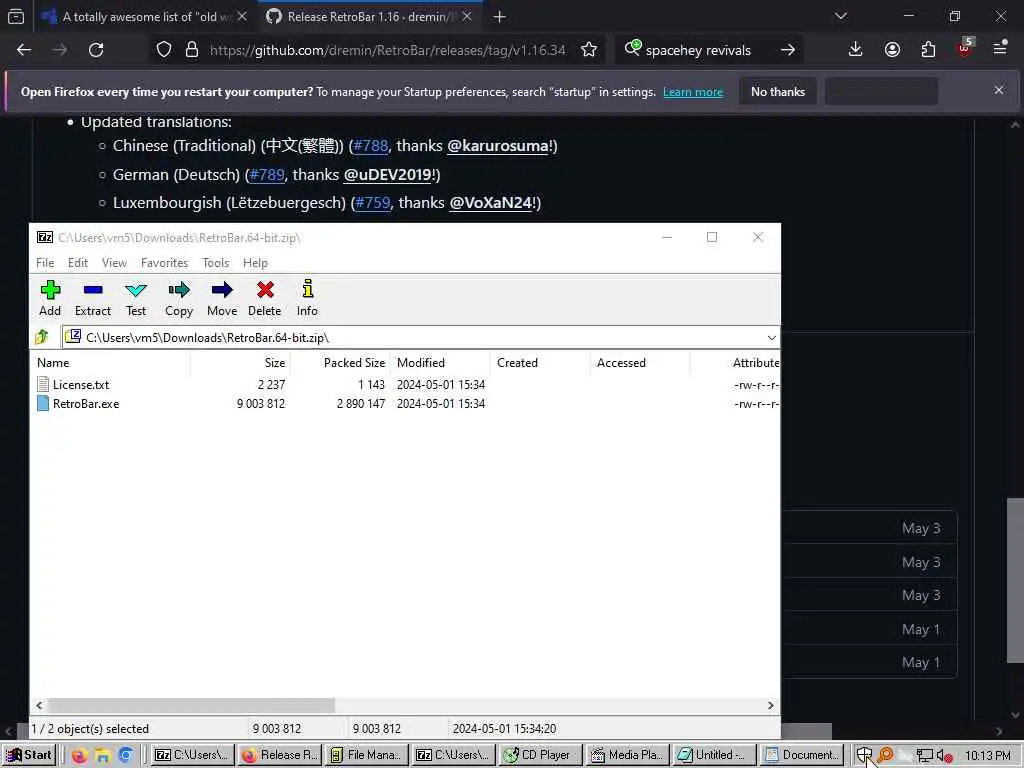Click the search box showing spacehey revivals

pos(698,50)
